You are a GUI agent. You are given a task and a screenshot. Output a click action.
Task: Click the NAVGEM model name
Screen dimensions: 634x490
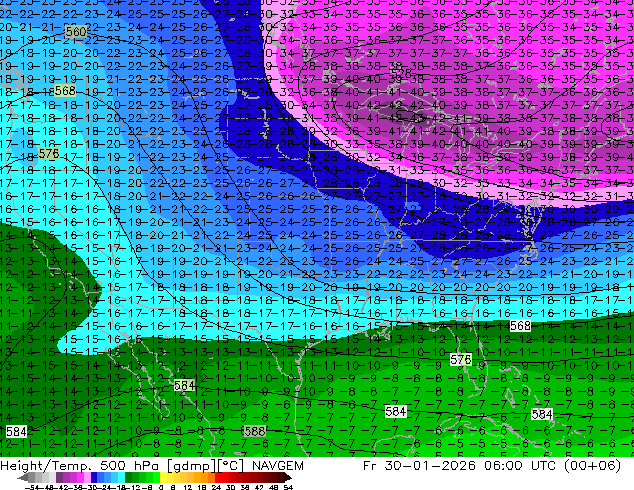[x=278, y=466]
